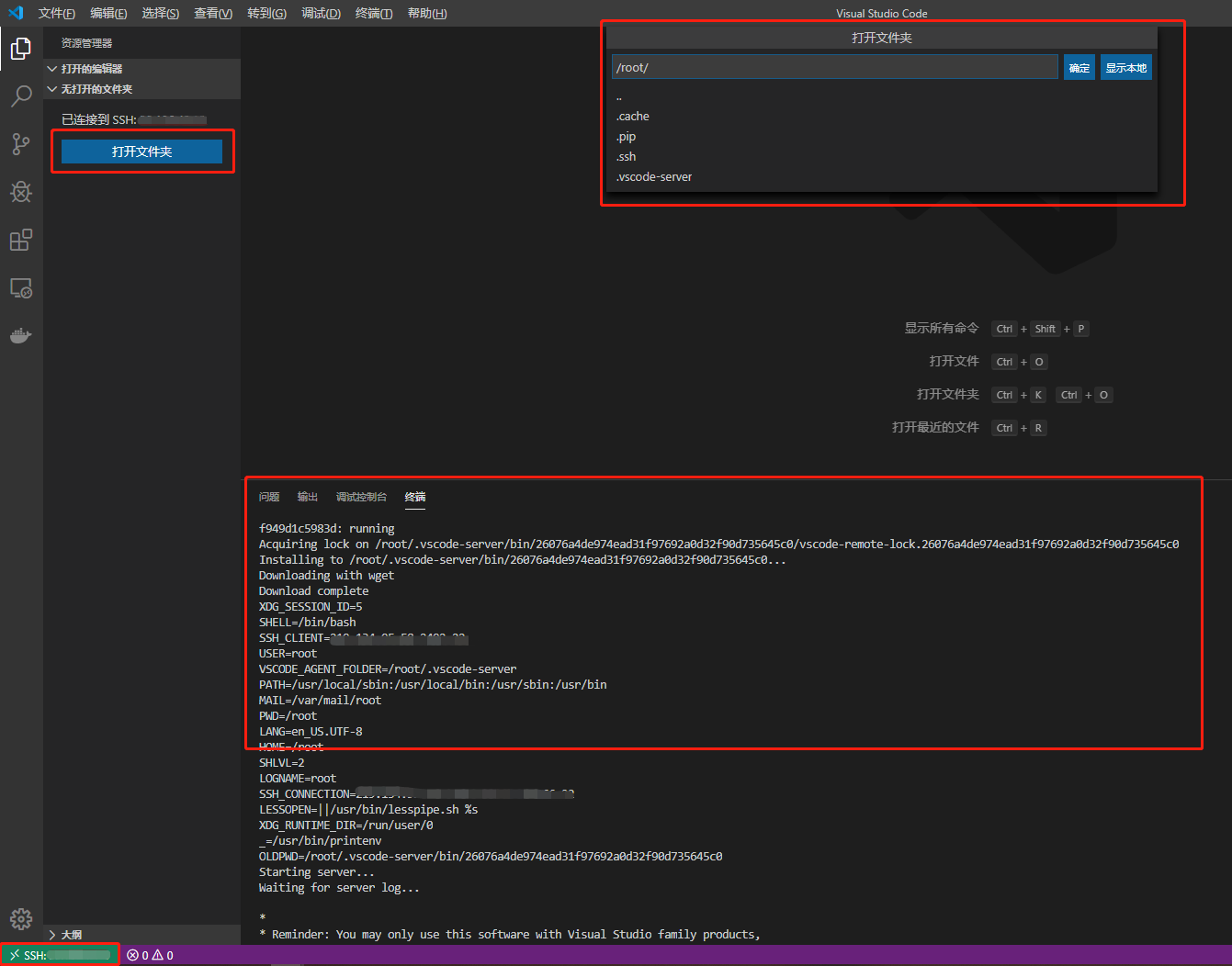Click the warnings count in status bar
This screenshot has width=1232, height=966.
pyautogui.click(x=163, y=955)
